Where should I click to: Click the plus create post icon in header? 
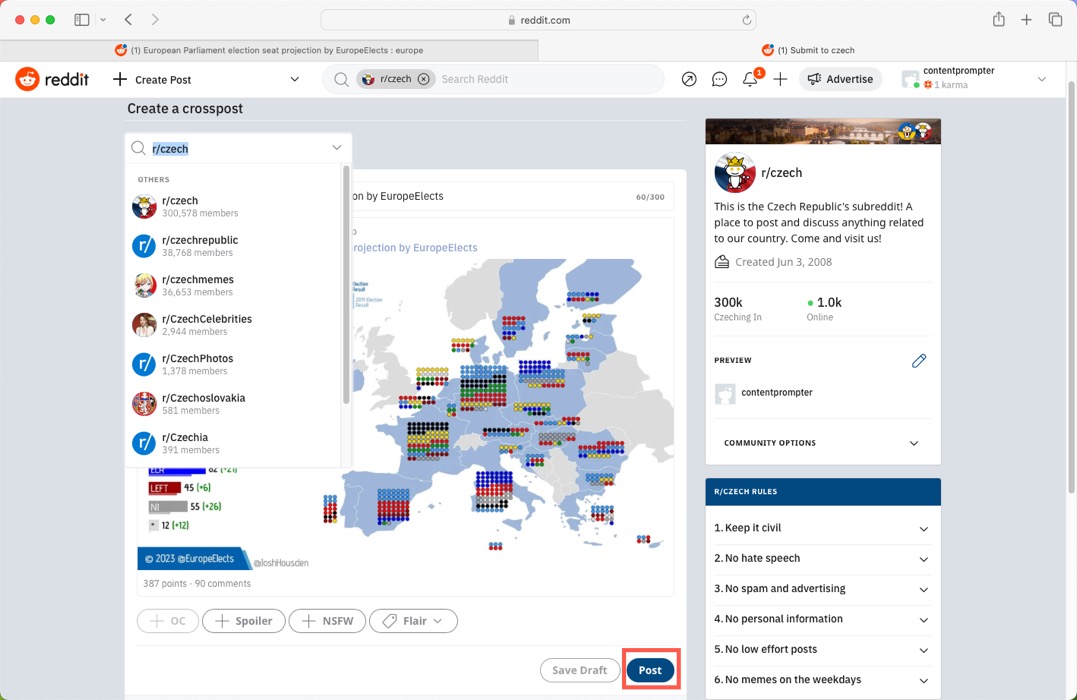[x=780, y=79]
